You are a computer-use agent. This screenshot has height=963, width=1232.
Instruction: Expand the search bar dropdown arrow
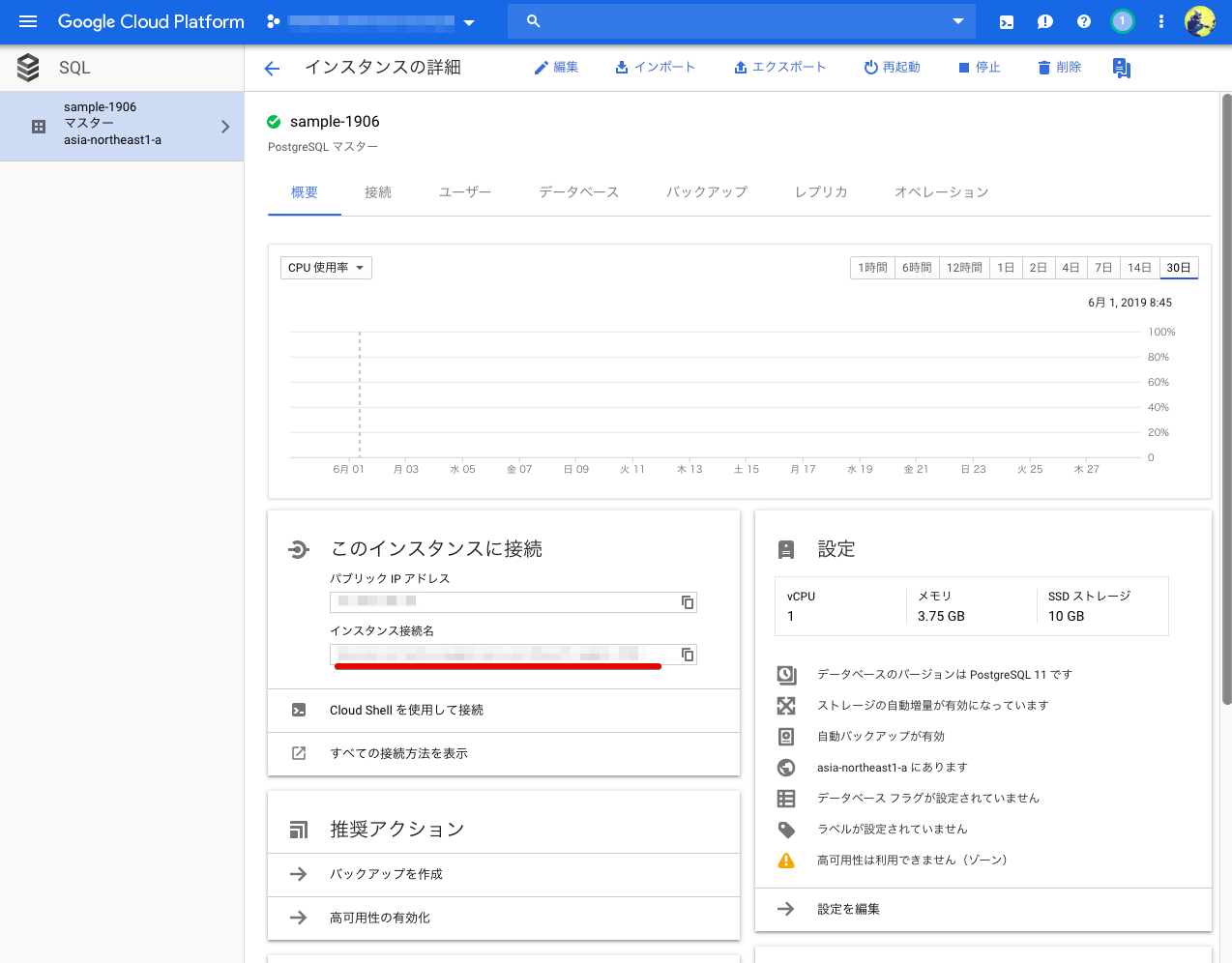[x=958, y=21]
